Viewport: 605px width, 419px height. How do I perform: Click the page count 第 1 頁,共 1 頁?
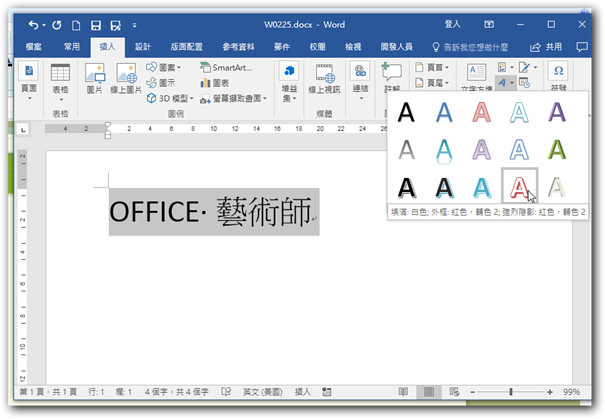point(48,392)
